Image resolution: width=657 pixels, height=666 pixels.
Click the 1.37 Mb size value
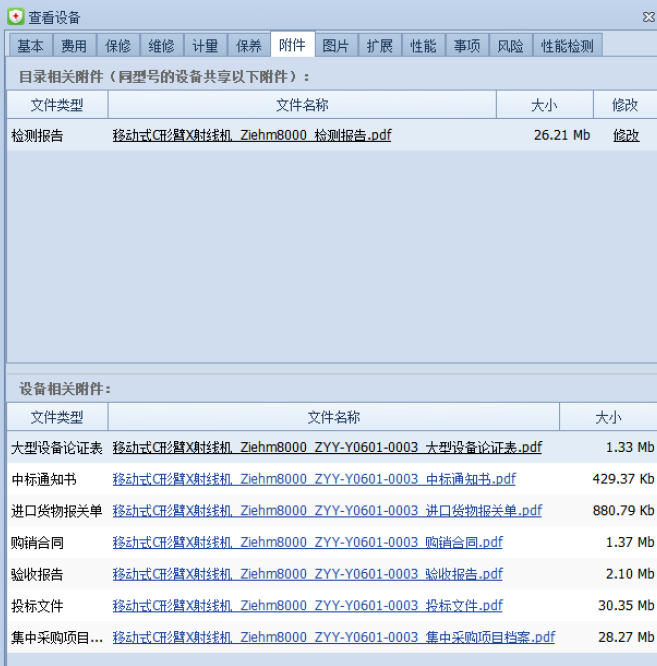point(630,542)
